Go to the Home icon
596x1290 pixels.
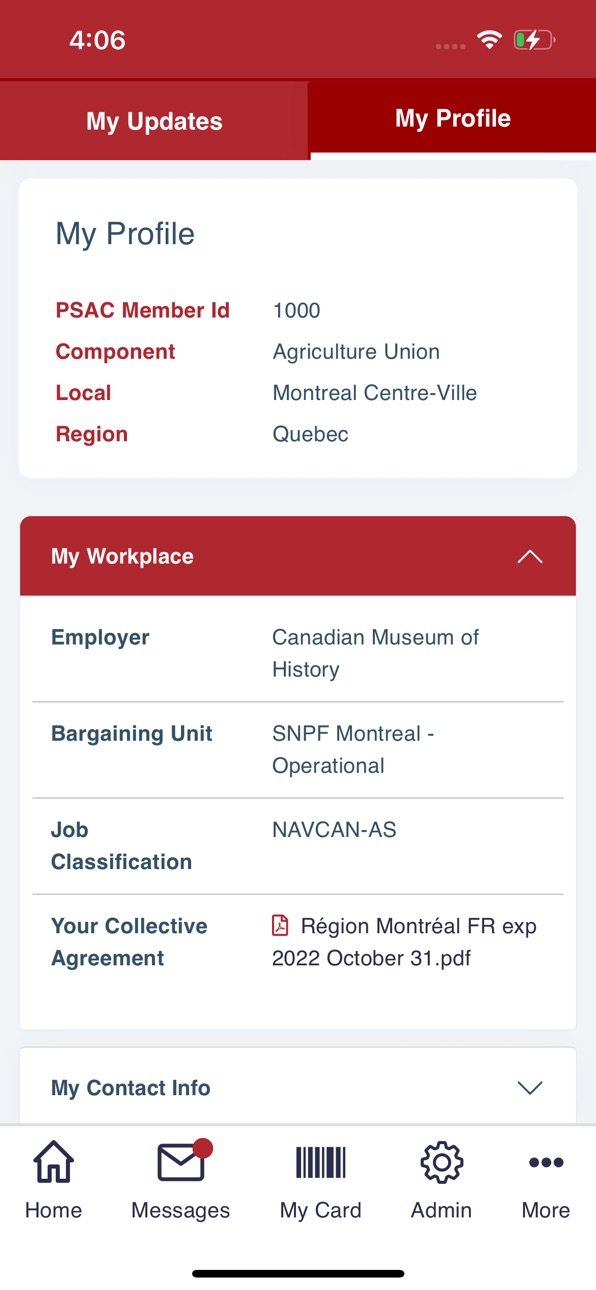[53, 1163]
